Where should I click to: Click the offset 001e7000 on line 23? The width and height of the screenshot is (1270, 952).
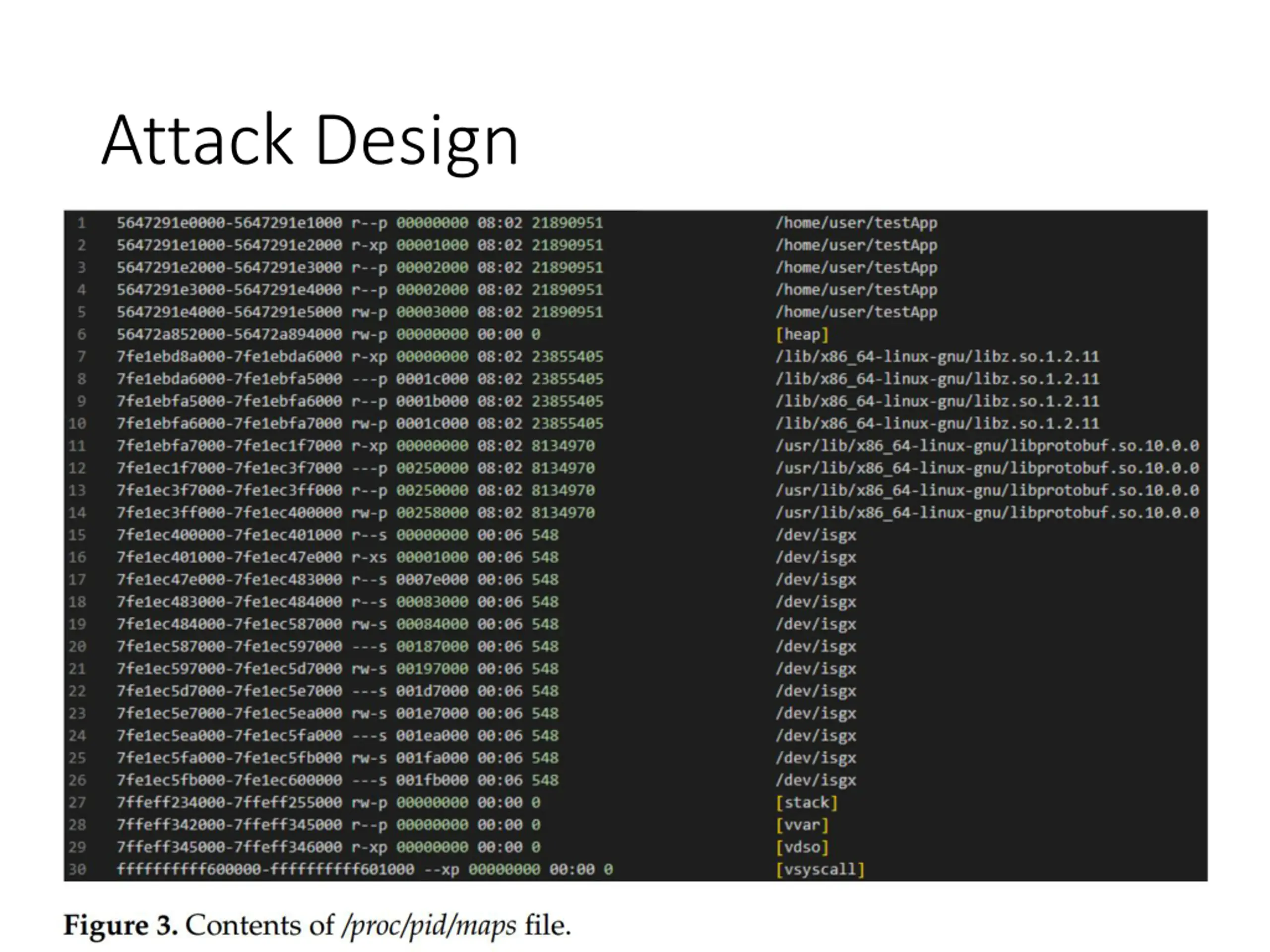(432, 714)
